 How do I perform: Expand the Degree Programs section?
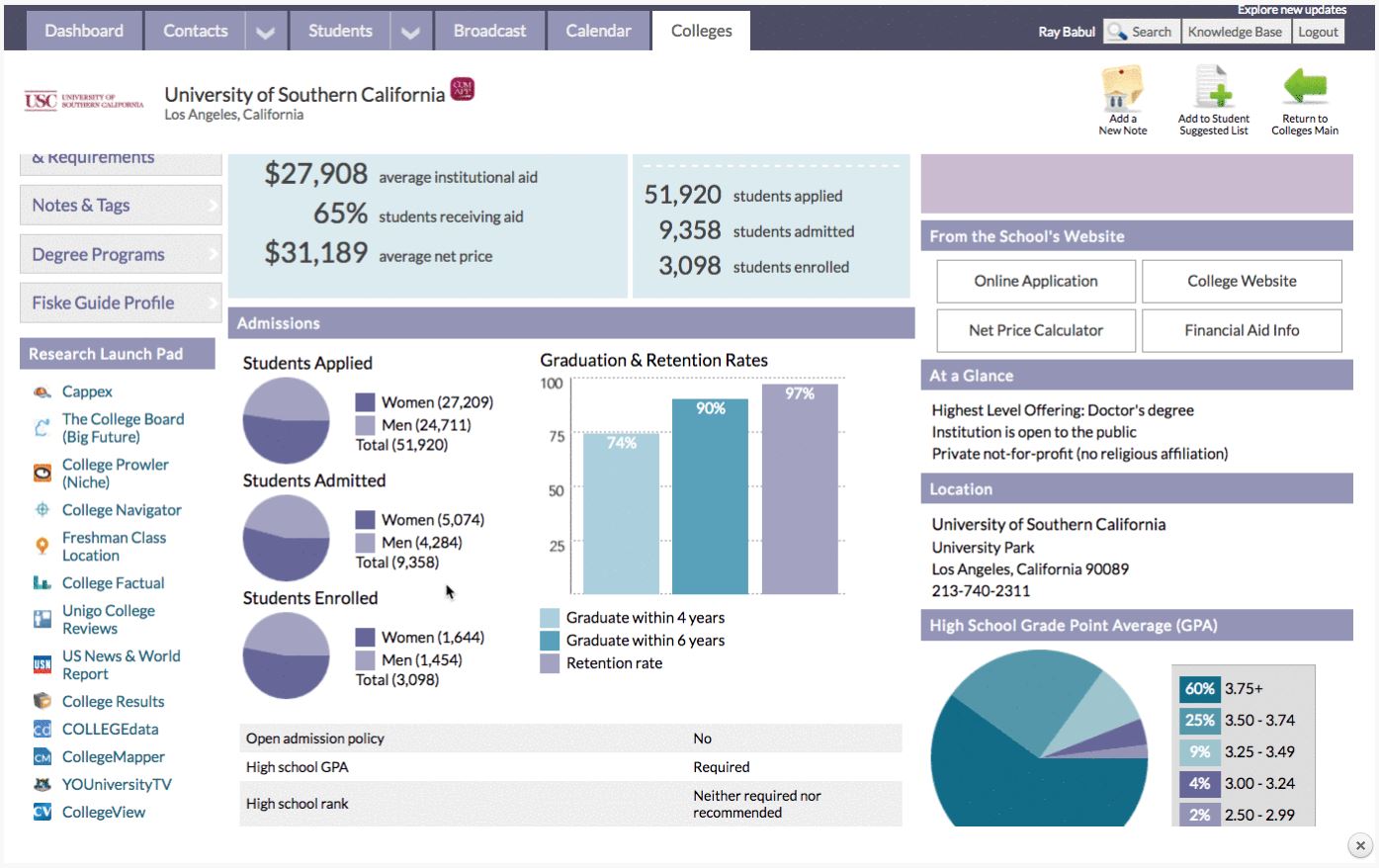click(x=121, y=254)
